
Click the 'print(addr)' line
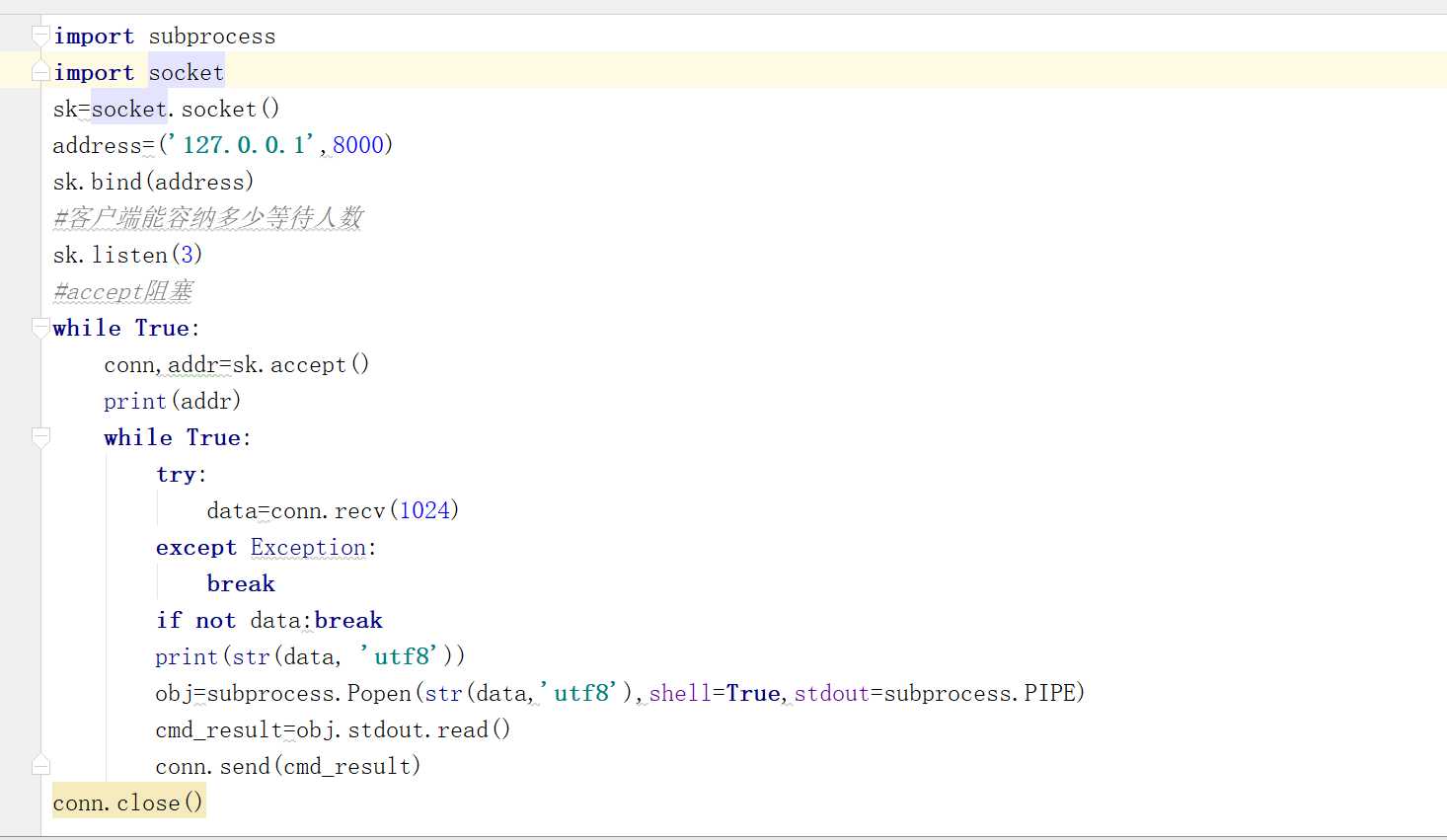[x=173, y=402]
